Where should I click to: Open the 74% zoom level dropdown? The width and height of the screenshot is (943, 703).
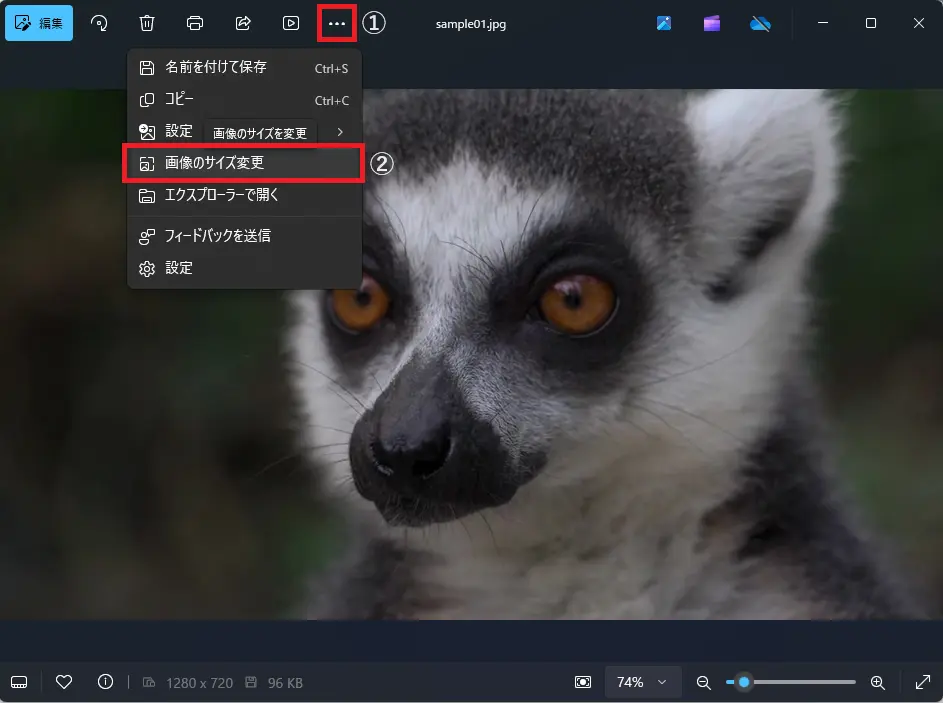(642, 682)
